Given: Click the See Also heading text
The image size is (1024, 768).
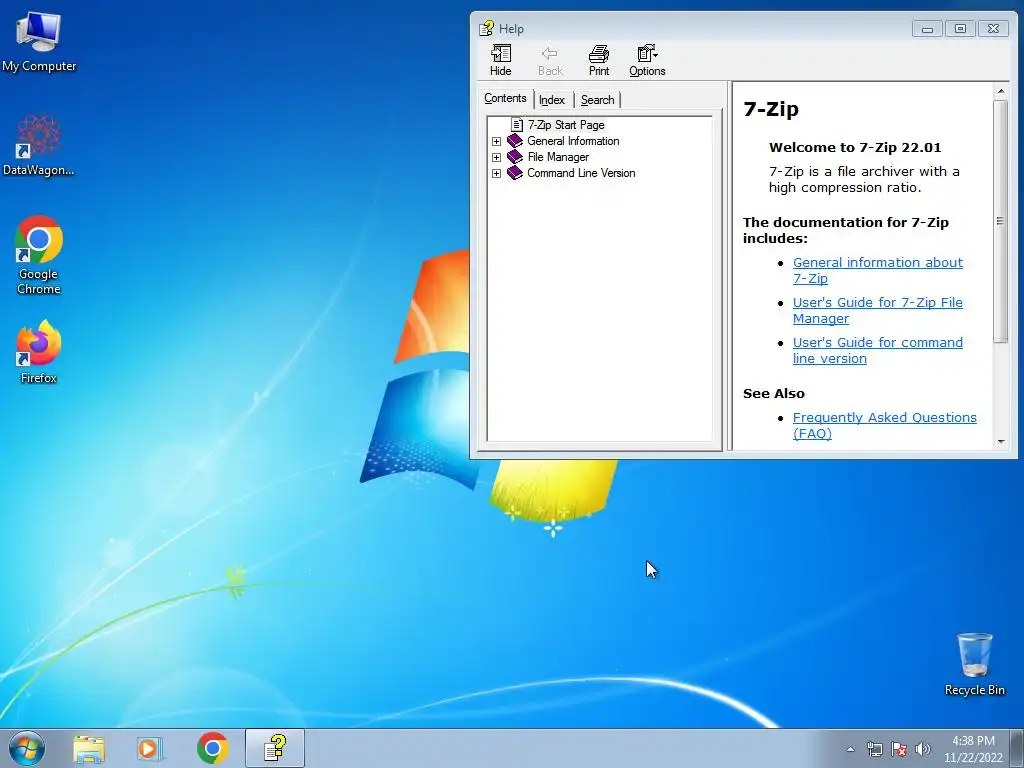Looking at the screenshot, I should 774,394.
